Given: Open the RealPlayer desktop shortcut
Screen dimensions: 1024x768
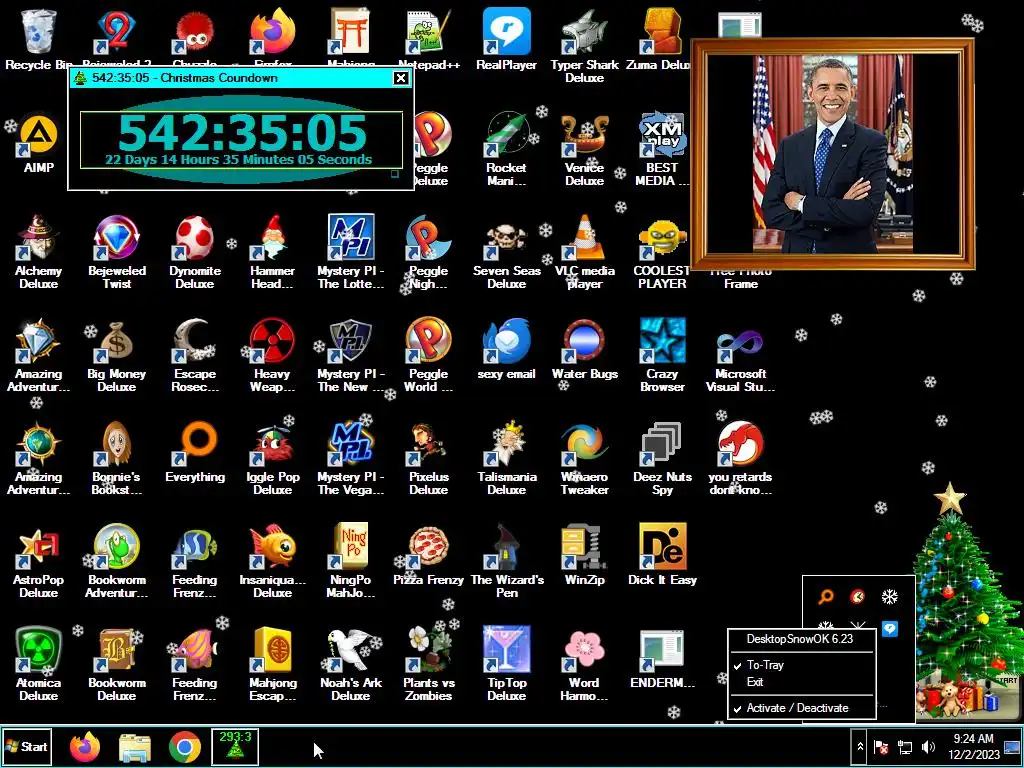Looking at the screenshot, I should (506, 39).
